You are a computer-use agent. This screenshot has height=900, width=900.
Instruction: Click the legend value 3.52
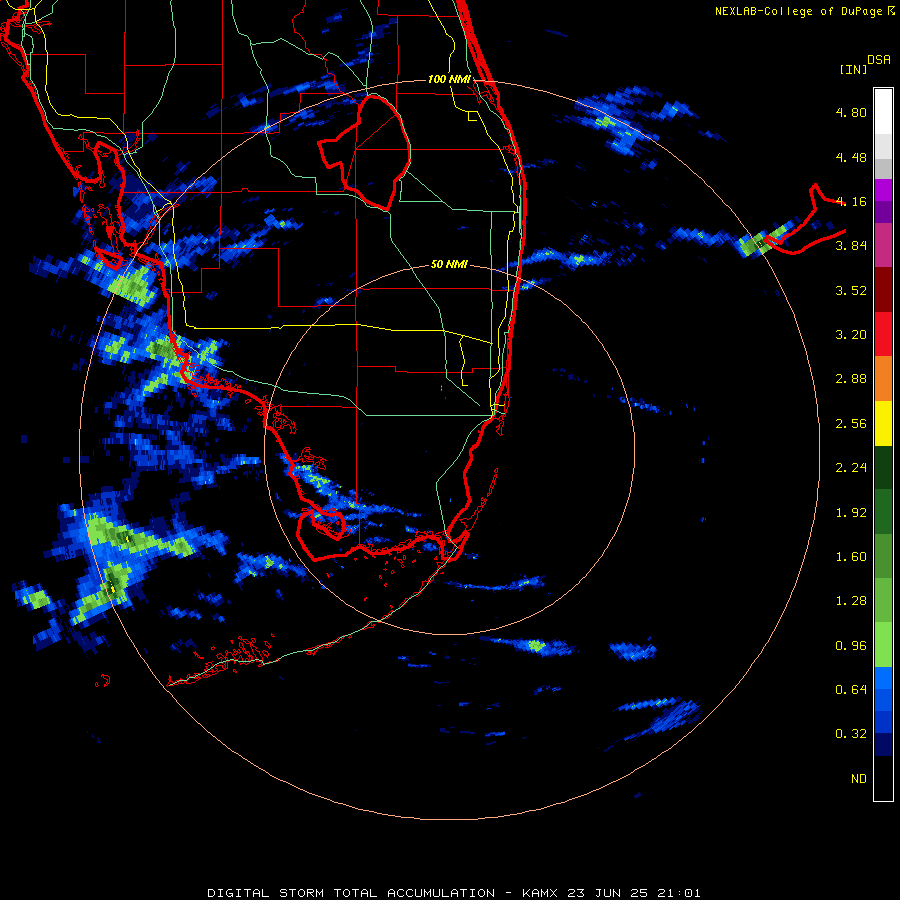coord(851,290)
